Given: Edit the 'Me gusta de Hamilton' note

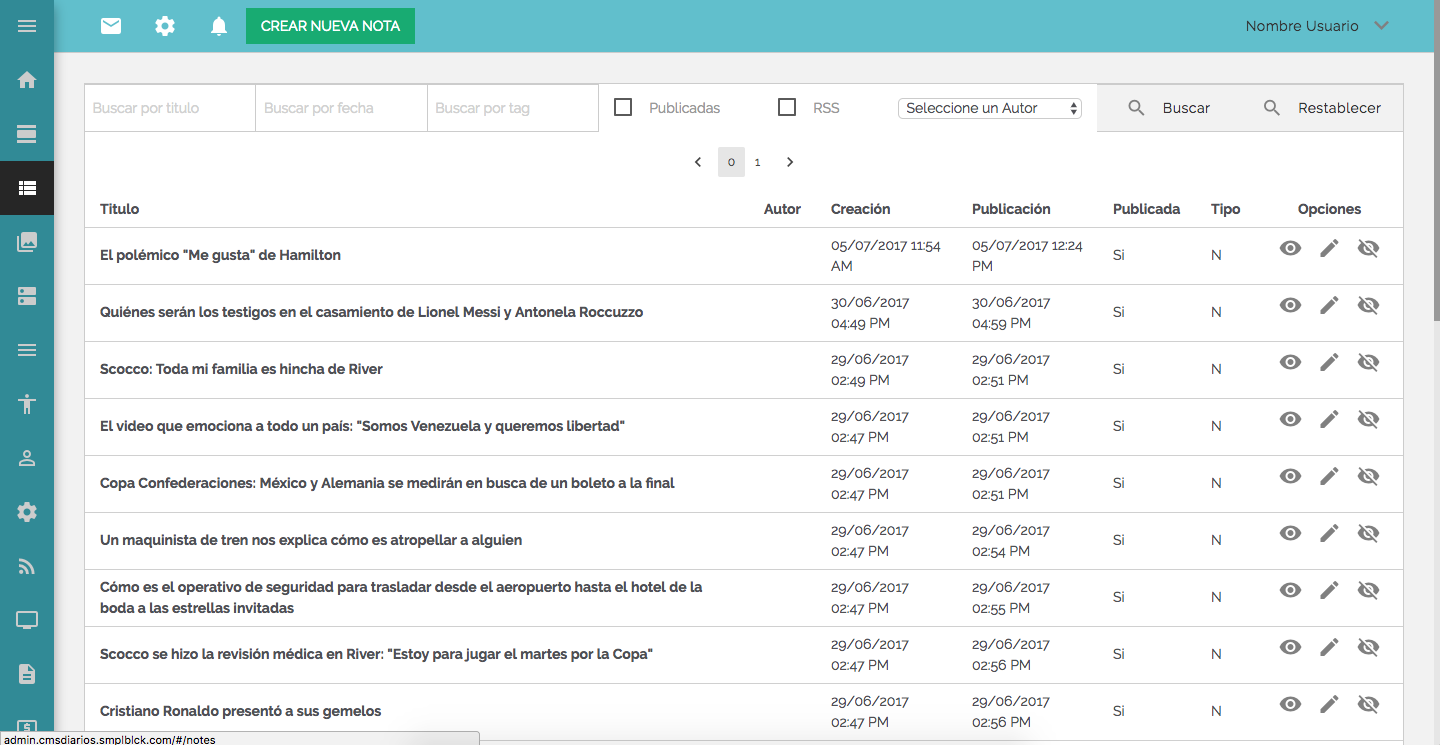Looking at the screenshot, I should 1329,248.
